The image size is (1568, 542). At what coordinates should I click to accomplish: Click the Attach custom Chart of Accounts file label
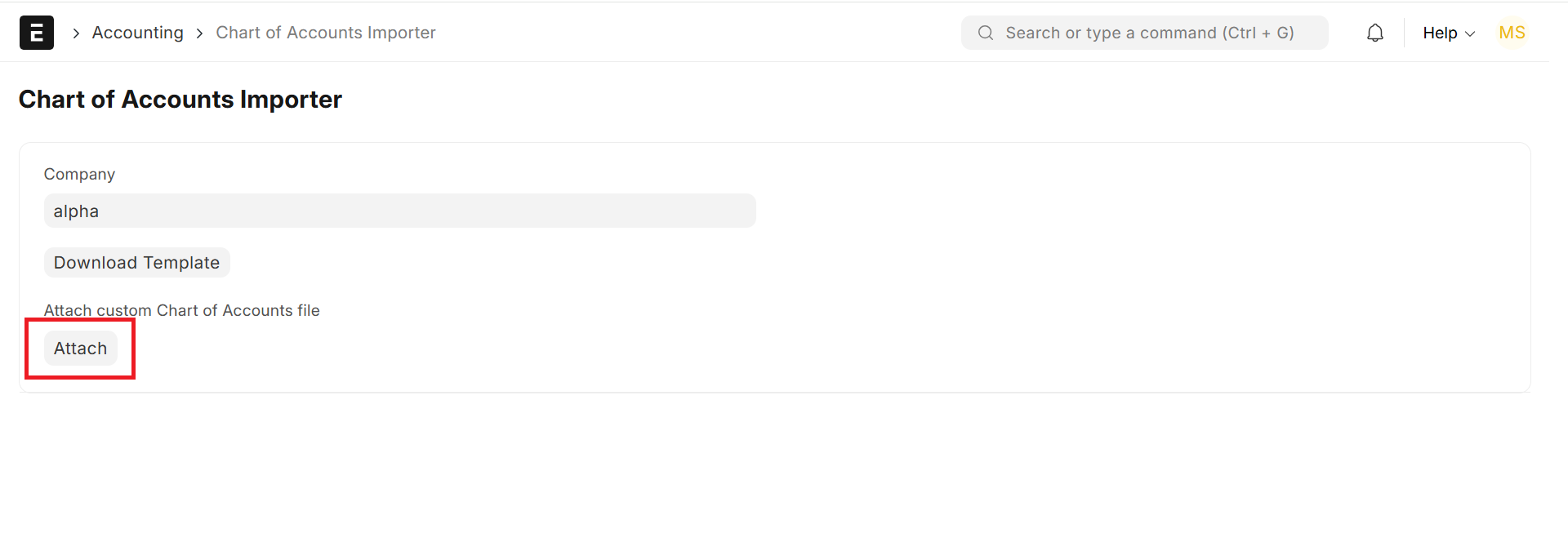click(181, 310)
